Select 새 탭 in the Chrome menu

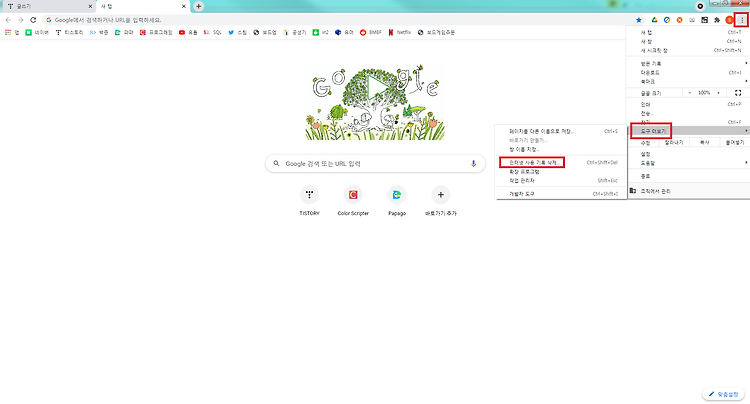click(x=687, y=33)
